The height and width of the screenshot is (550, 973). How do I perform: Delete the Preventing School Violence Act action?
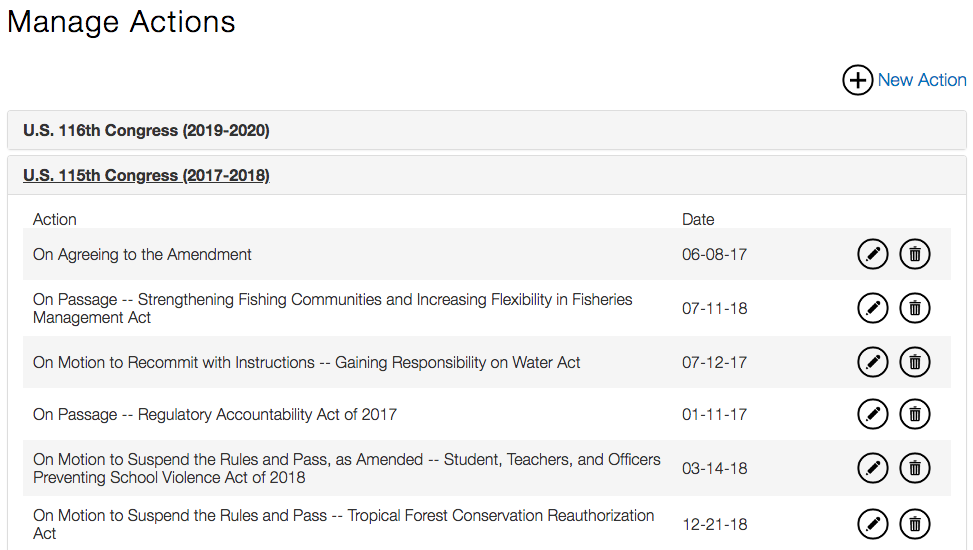pyautogui.click(x=915, y=468)
